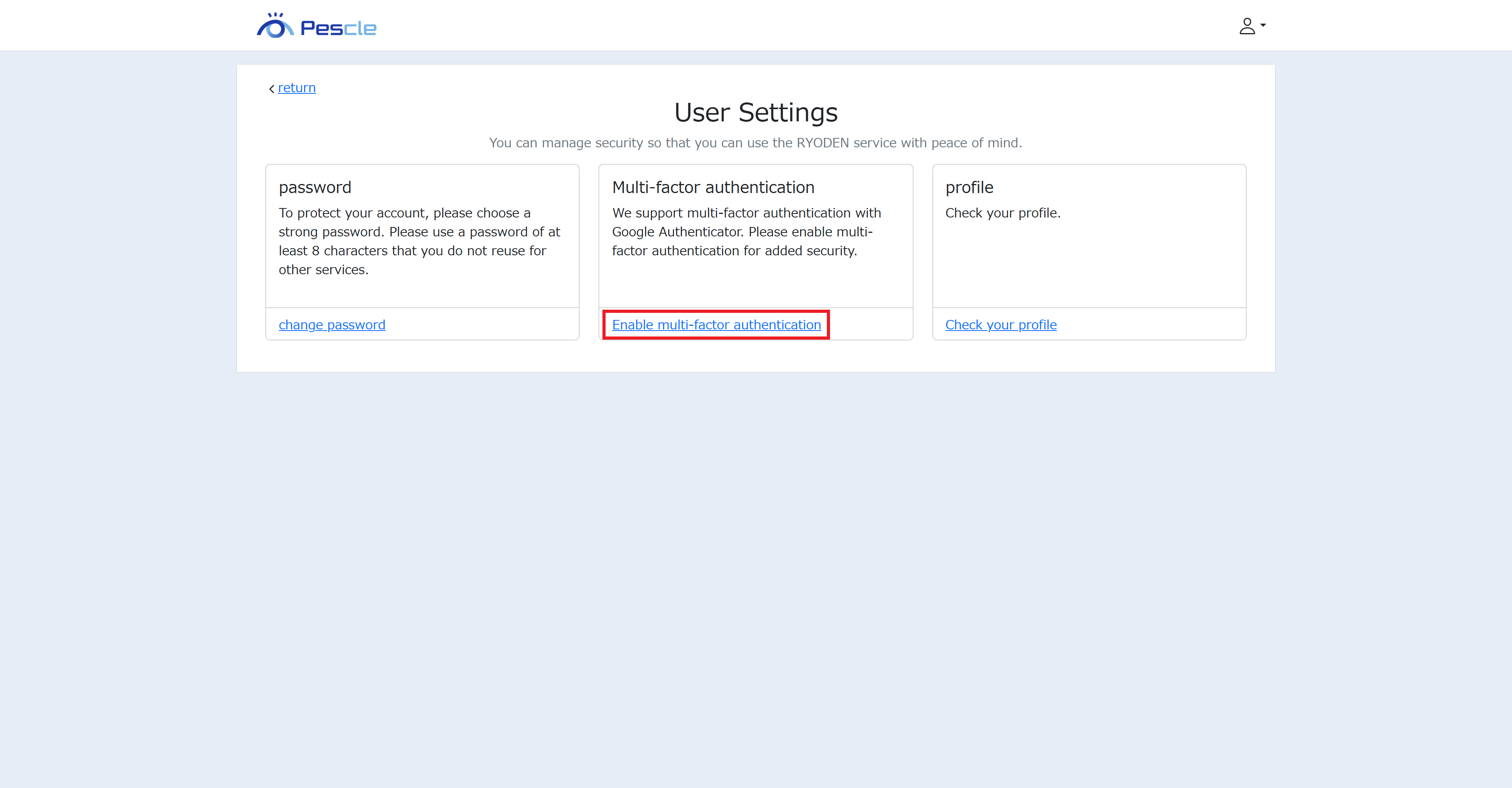Click the Pescle wordmark text
This screenshot has width=1512, height=788.
tap(338, 28)
